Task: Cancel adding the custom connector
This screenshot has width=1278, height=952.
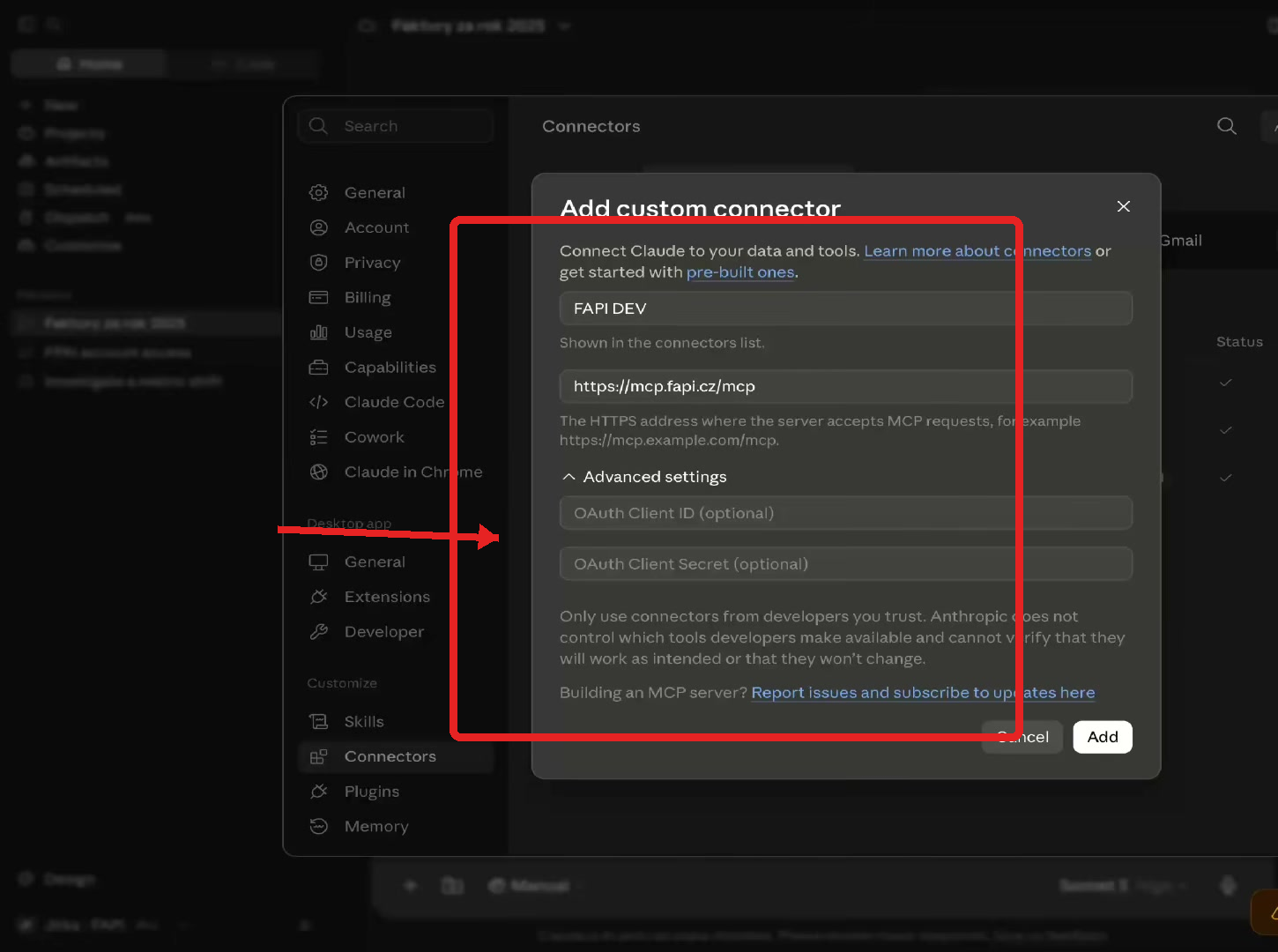Action: tap(1022, 737)
